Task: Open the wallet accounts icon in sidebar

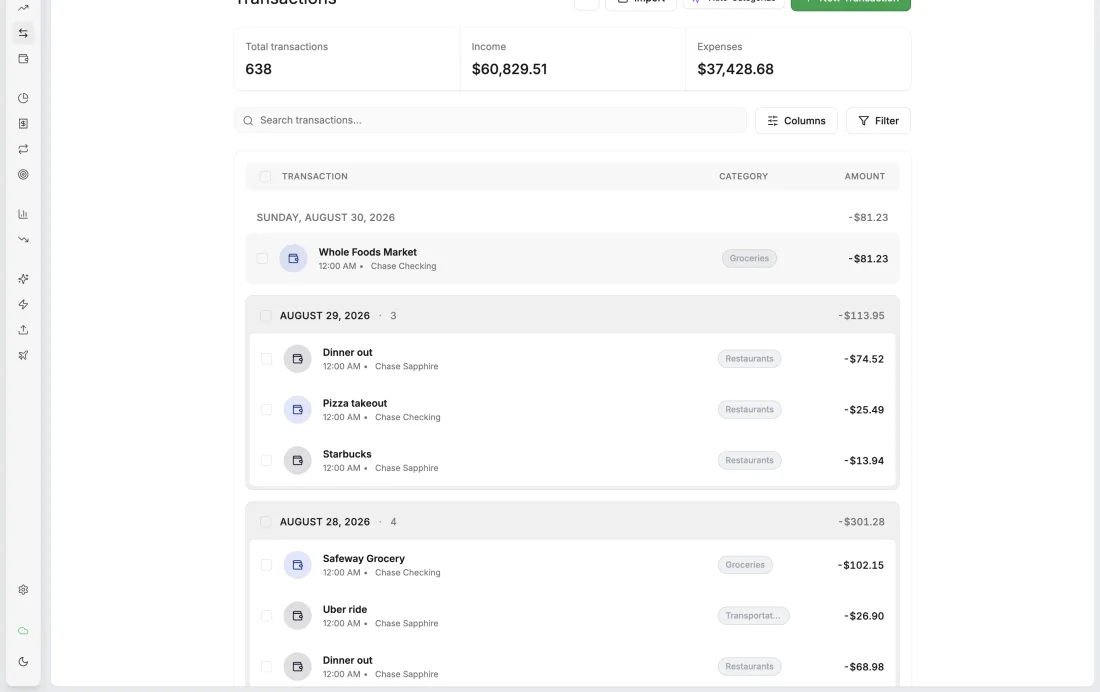Action: tap(23, 59)
